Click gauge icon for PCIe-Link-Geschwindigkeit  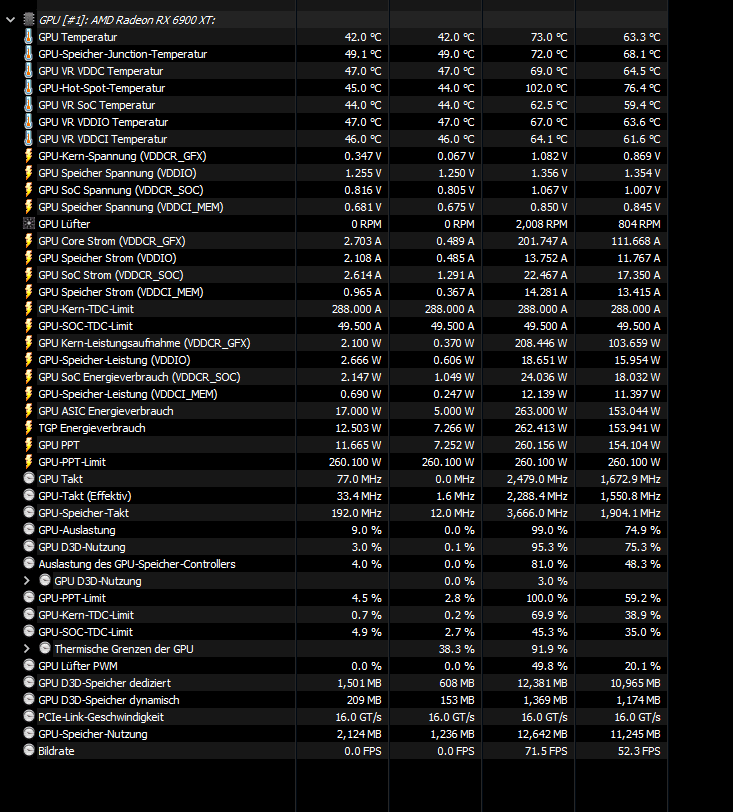[29, 717]
